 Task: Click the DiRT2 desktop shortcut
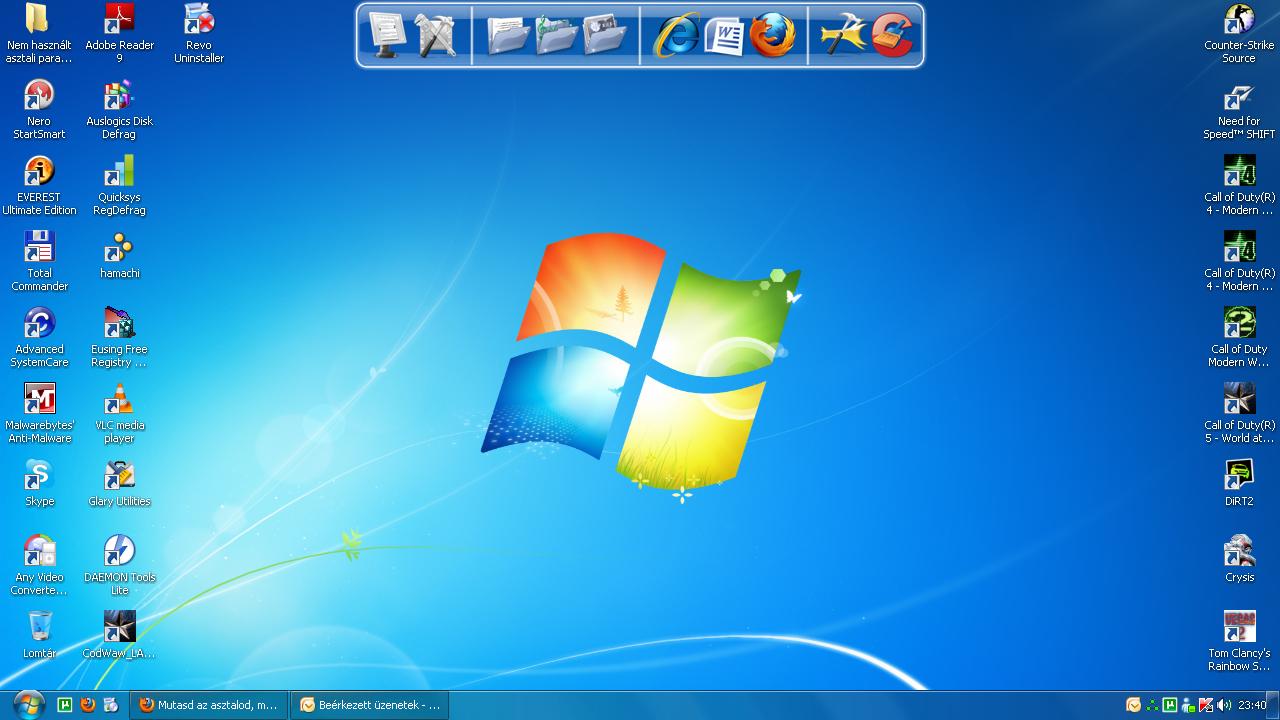(x=1239, y=483)
